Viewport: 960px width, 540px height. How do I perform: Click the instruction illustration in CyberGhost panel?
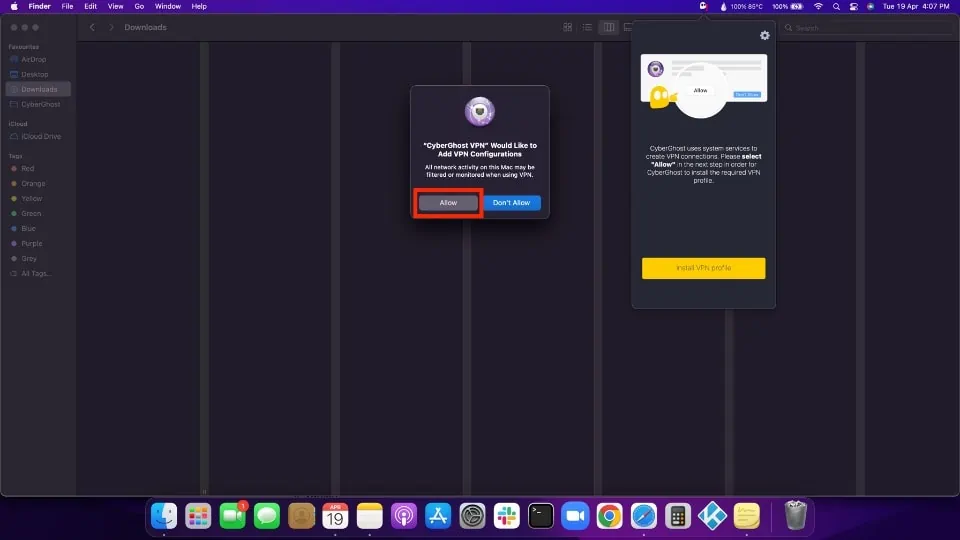tap(704, 86)
